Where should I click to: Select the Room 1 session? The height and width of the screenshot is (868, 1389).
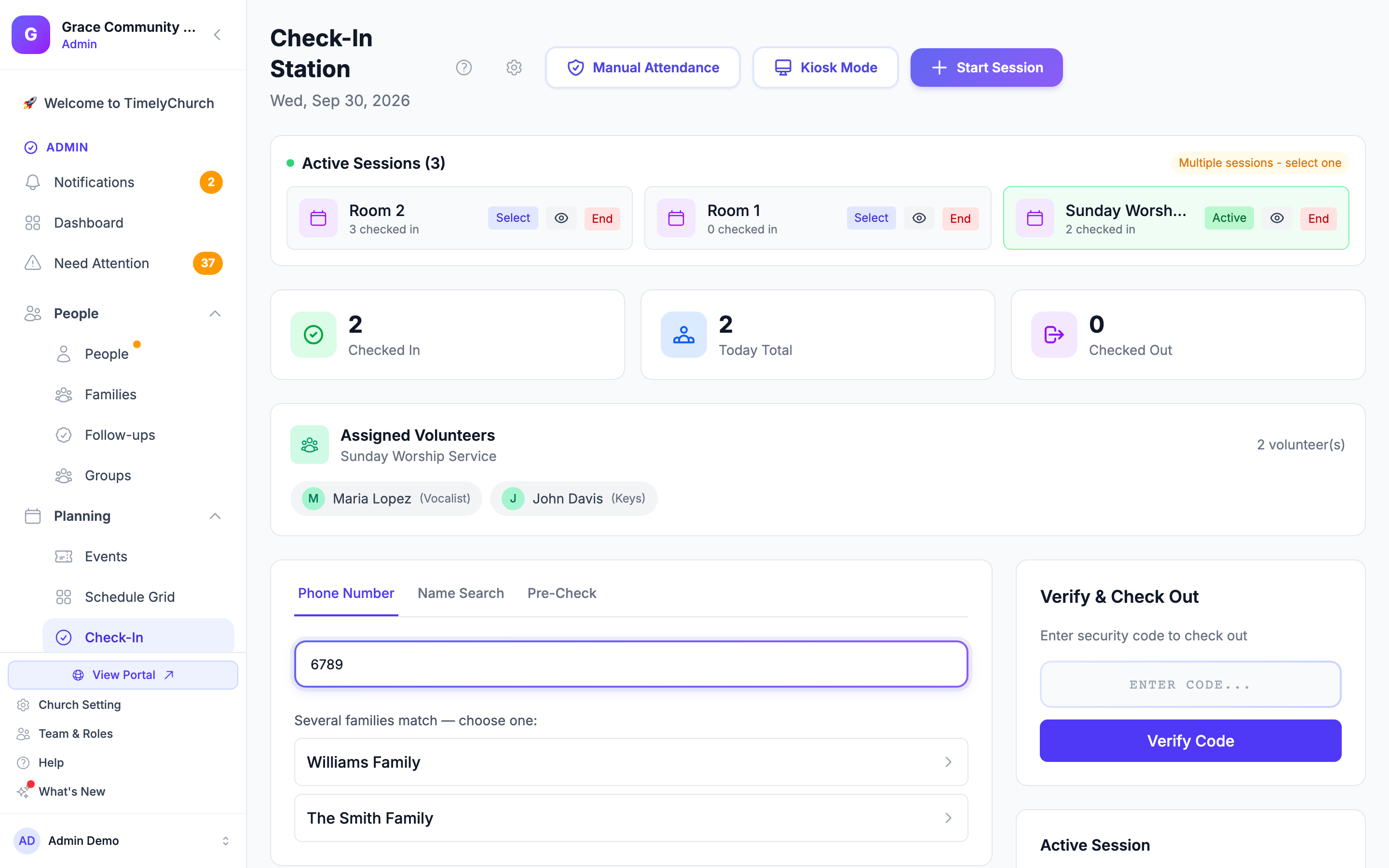click(871, 218)
